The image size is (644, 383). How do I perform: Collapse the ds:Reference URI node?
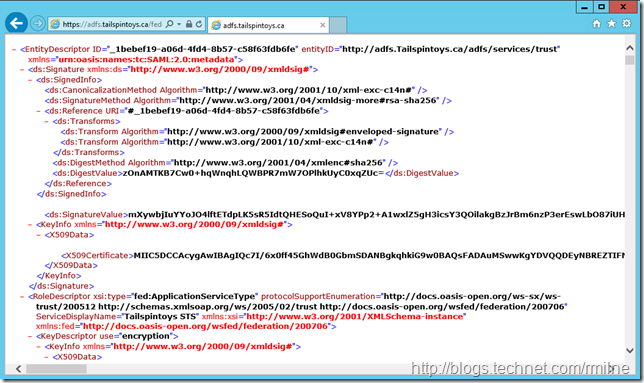[x=38, y=111]
